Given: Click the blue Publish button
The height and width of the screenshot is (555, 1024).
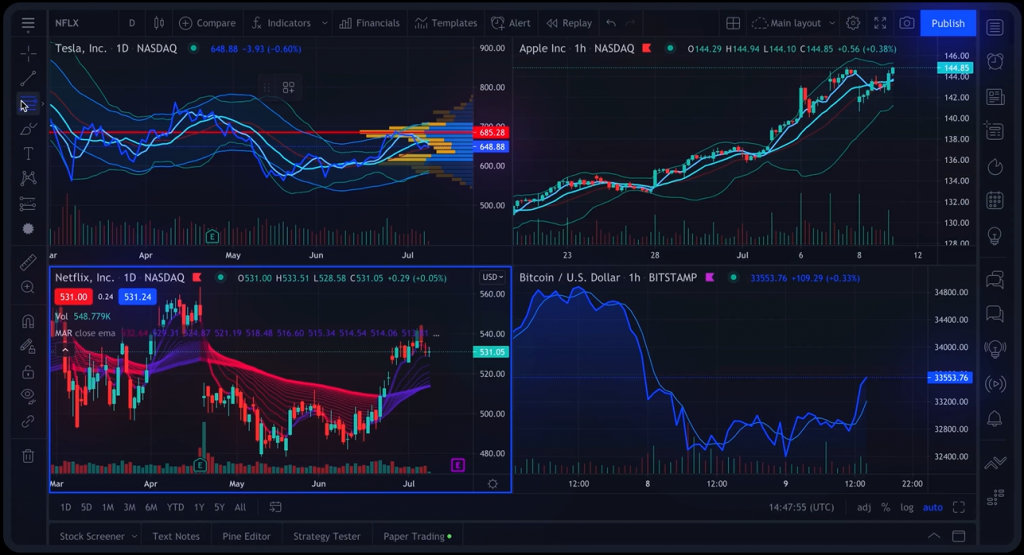Looking at the screenshot, I should [x=947, y=23].
